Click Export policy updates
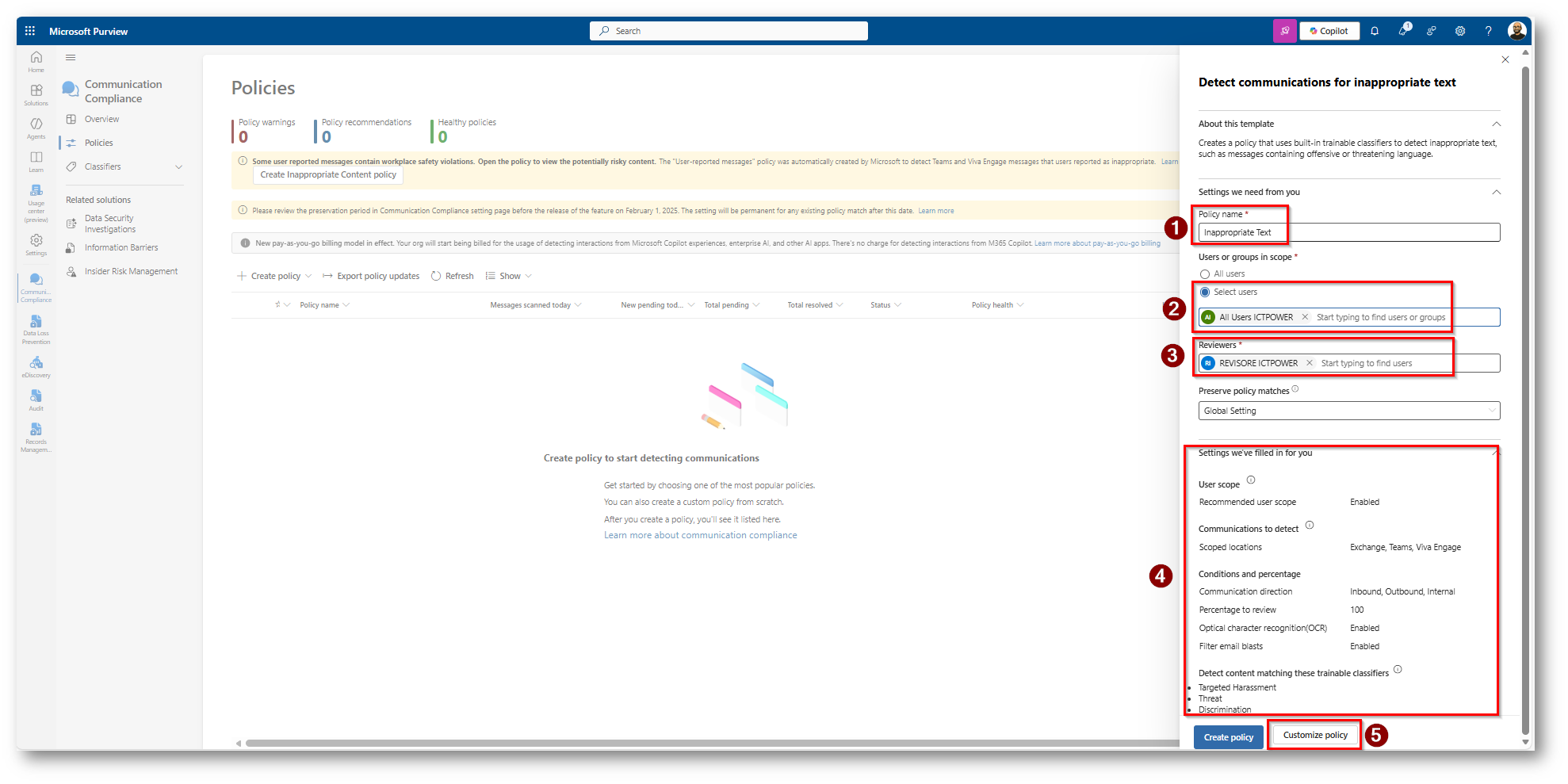This screenshot has height=784, width=1568. pos(371,276)
